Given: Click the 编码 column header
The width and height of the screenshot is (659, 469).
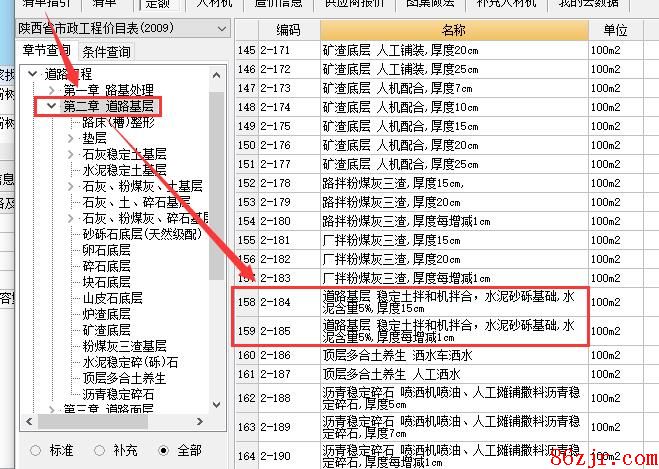Looking at the screenshot, I should pyautogui.click(x=288, y=31).
